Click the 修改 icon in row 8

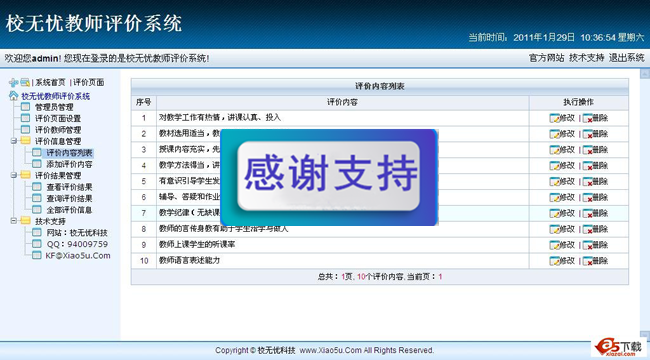click(554, 229)
